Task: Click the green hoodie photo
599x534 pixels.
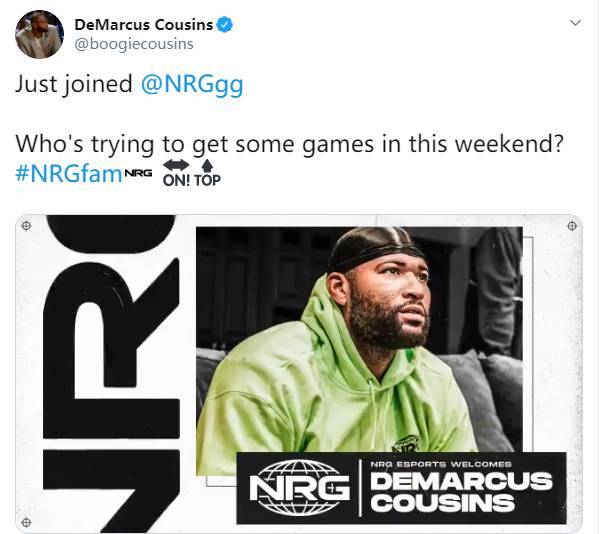Action: (359, 351)
